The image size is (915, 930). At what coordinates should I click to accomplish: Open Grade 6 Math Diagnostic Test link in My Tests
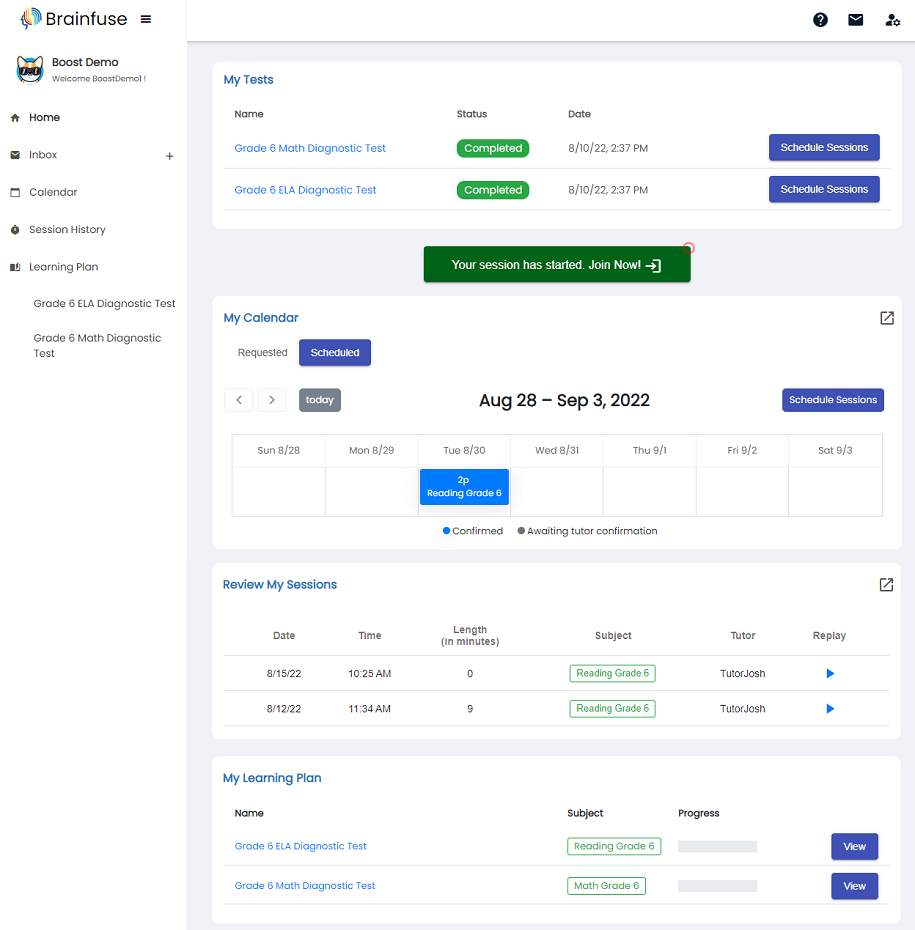click(310, 148)
